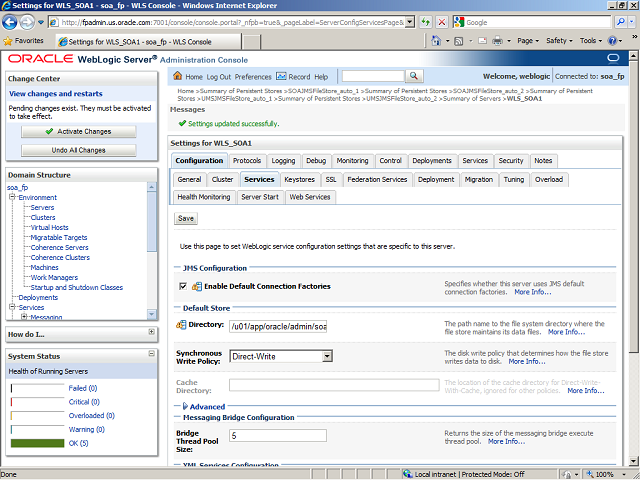640x480 pixels.
Task: Click the Home icon in console toolbar
Action: [x=179, y=76]
